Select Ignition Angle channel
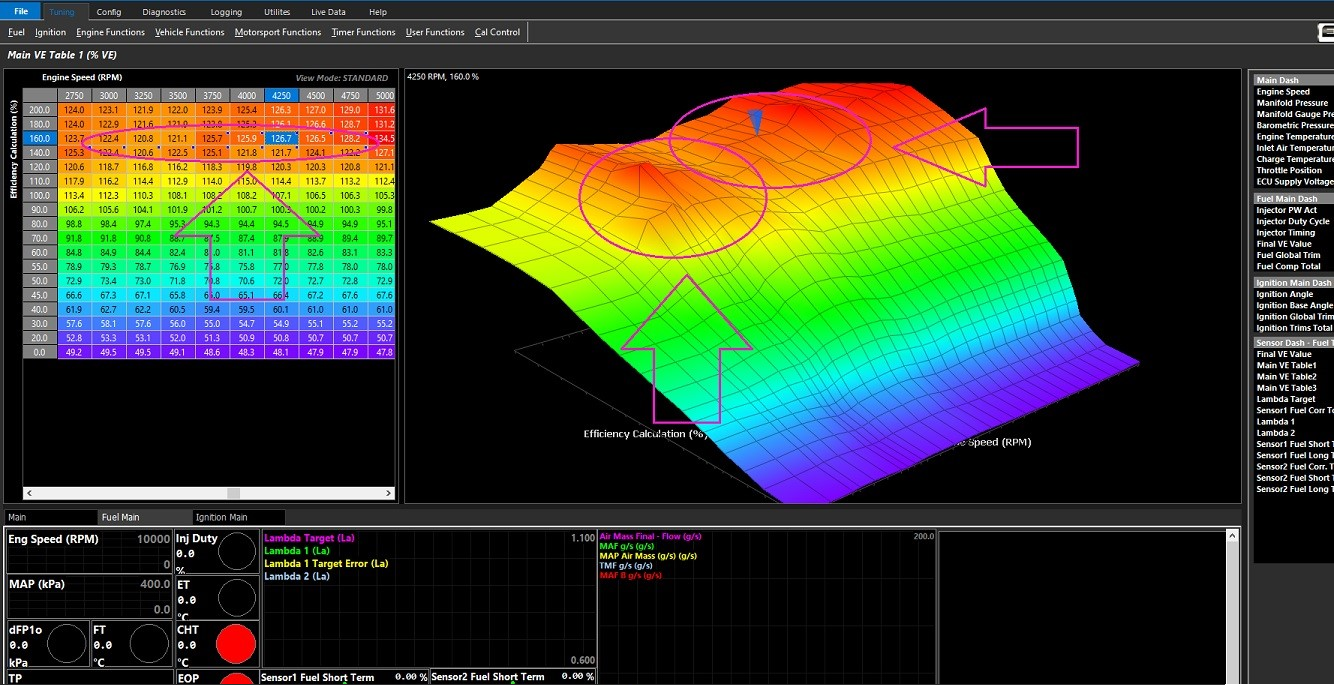The height and width of the screenshot is (685, 1334). pyautogui.click(x=1285, y=294)
